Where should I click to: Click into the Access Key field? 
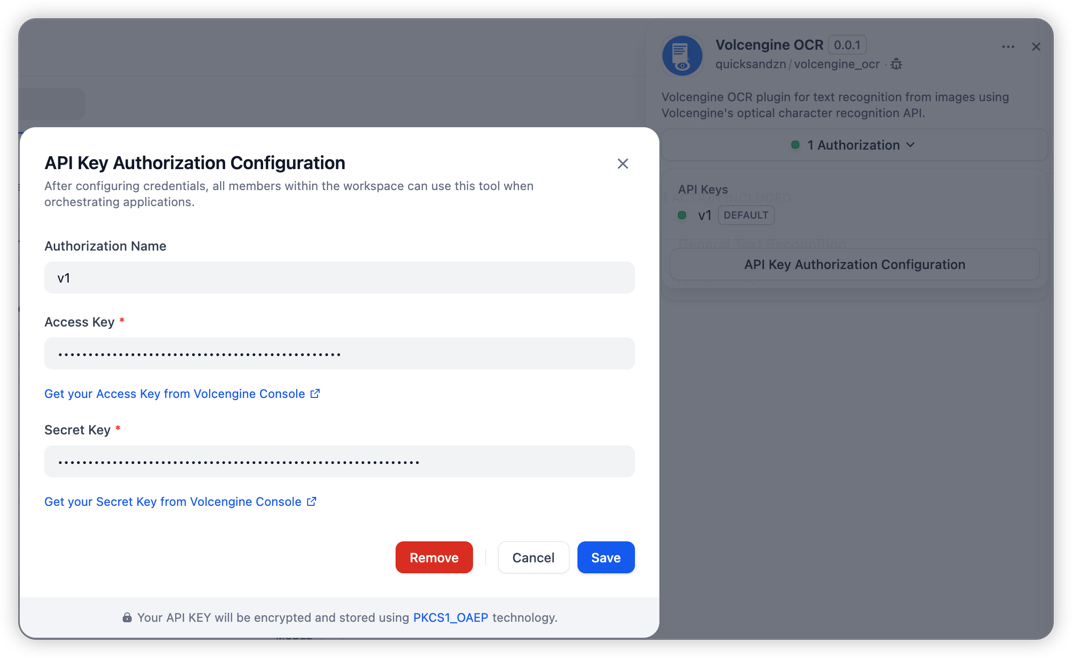pos(339,354)
